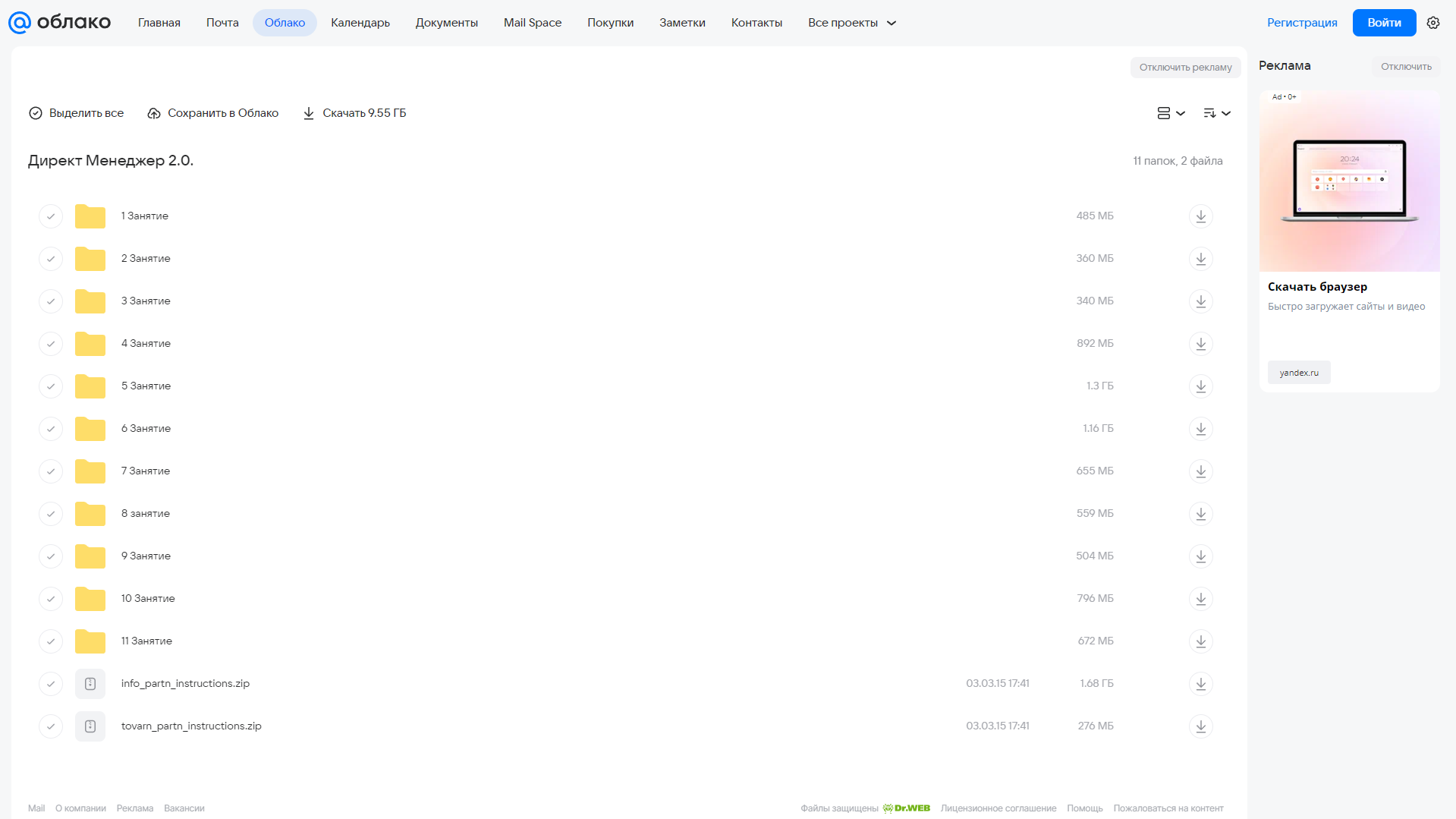Open the view mode dropdown
Screen dimensions: 1456x819
[1171, 113]
